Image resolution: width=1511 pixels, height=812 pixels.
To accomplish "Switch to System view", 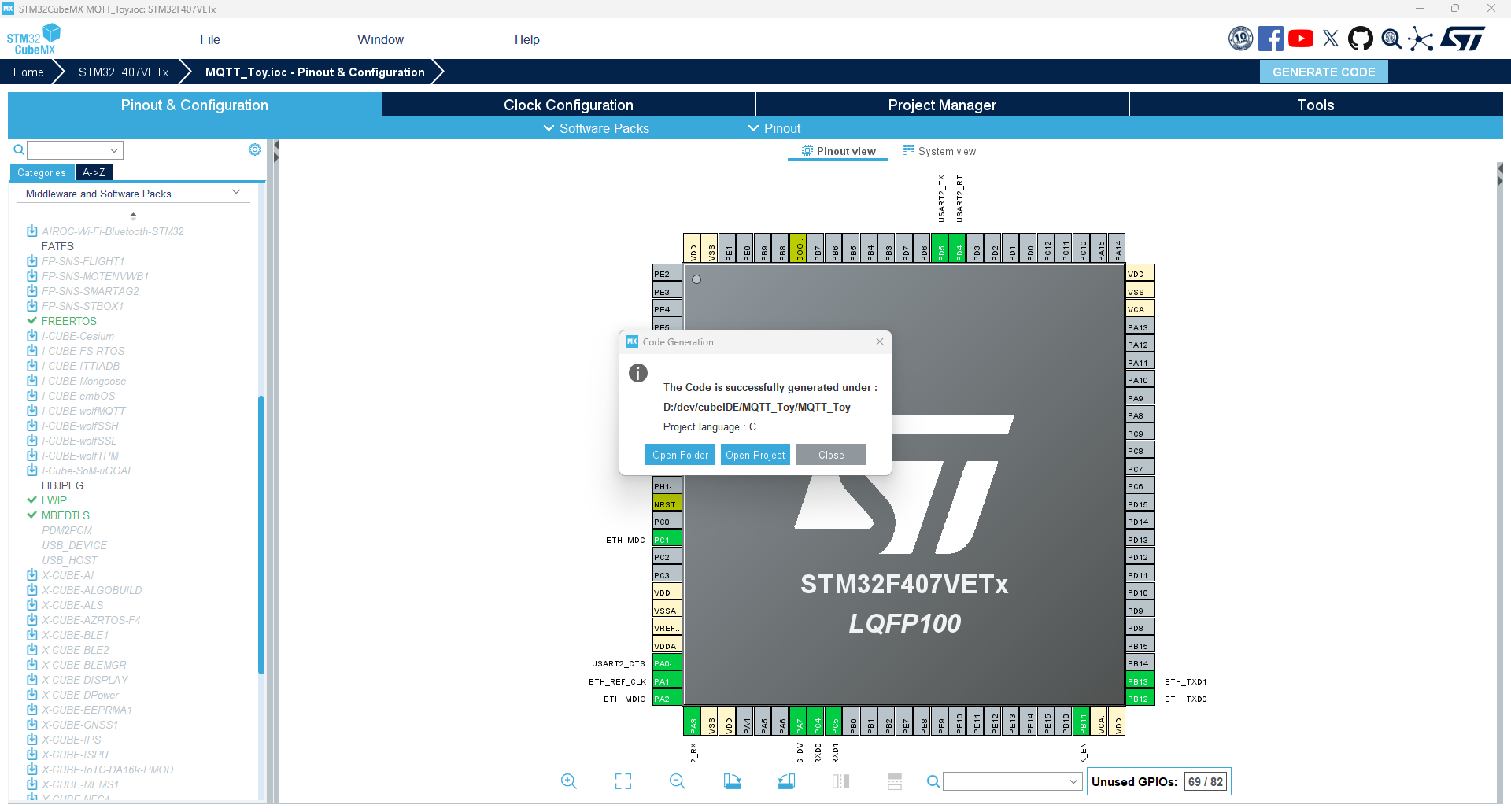I will pos(940,151).
